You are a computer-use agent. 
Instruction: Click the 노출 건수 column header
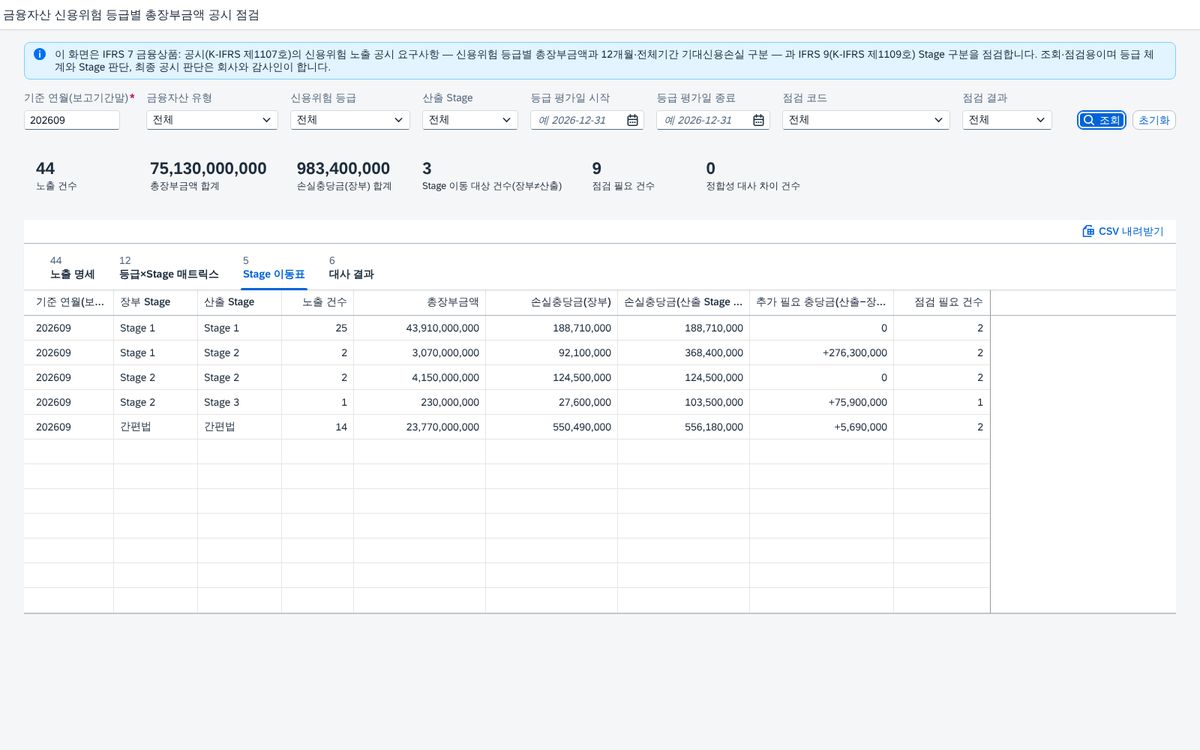[x=317, y=302]
